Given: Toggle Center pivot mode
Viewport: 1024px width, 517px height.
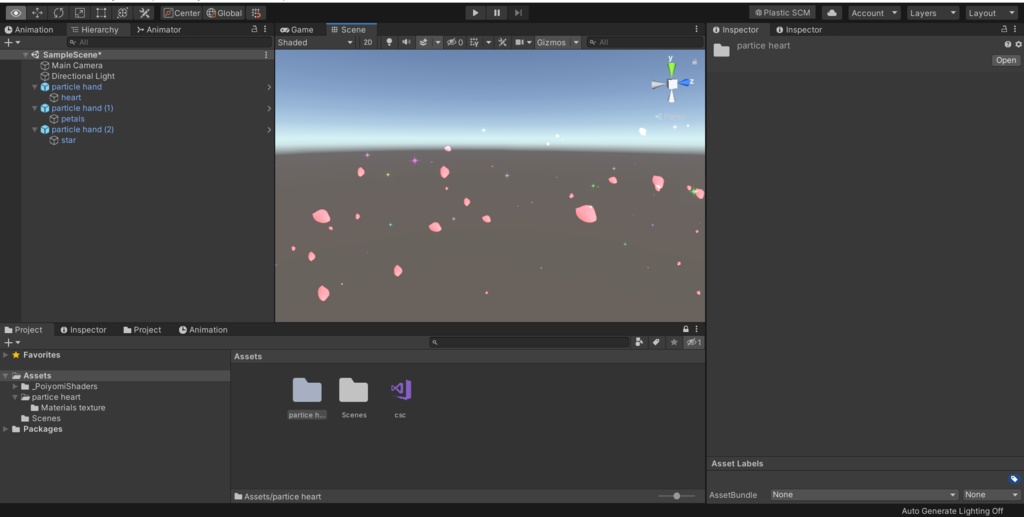Looking at the screenshot, I should point(182,13).
